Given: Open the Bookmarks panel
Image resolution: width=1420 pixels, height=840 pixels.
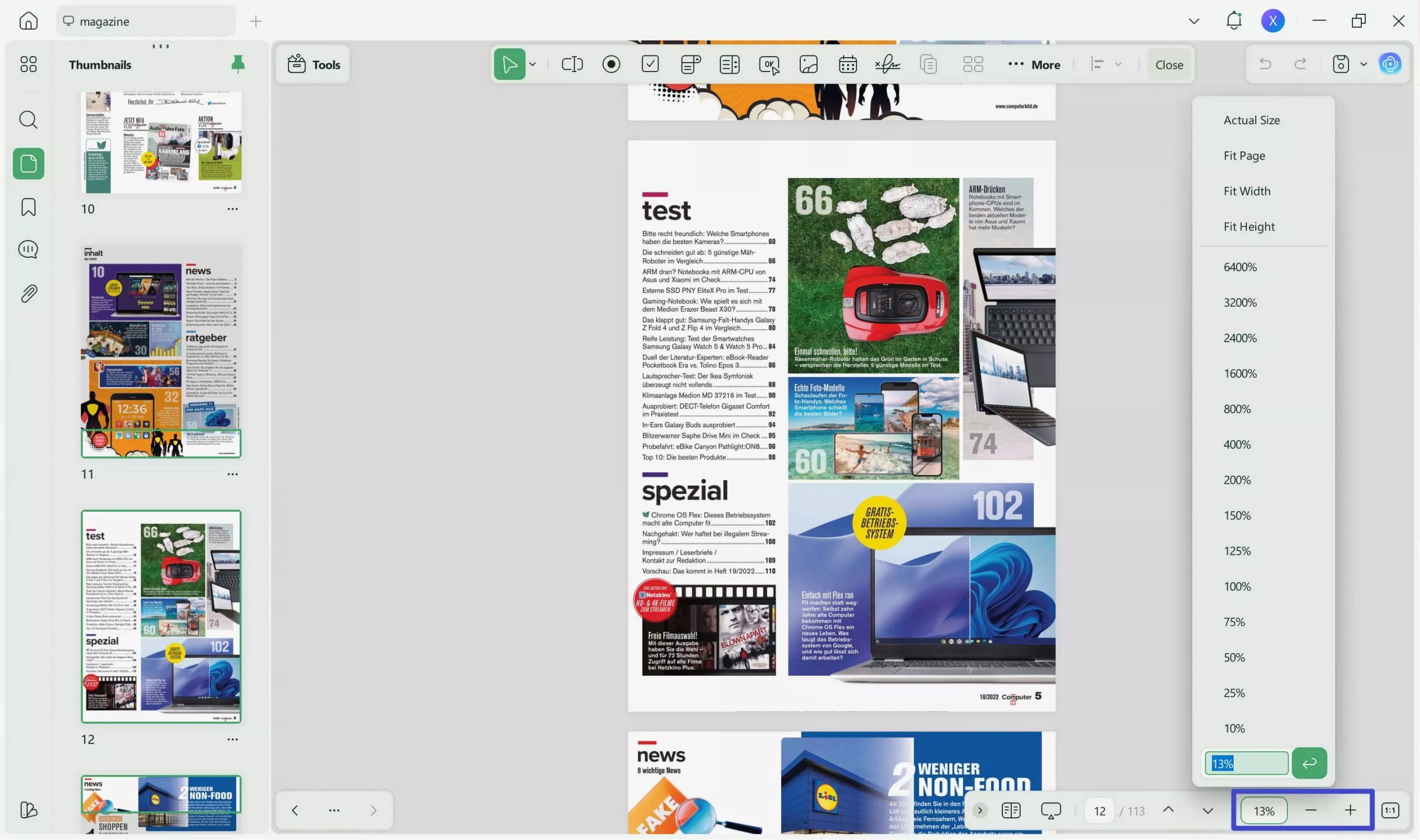Looking at the screenshot, I should [x=27, y=207].
